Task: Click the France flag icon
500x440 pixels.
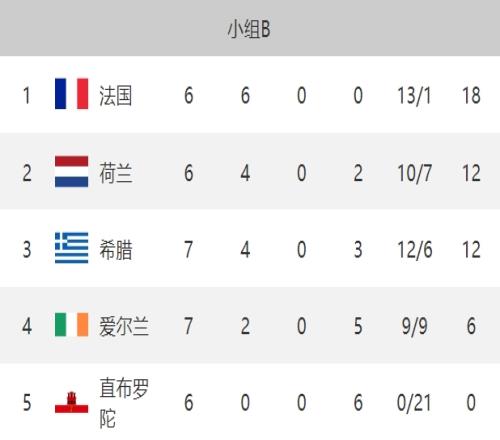Action: coord(72,94)
